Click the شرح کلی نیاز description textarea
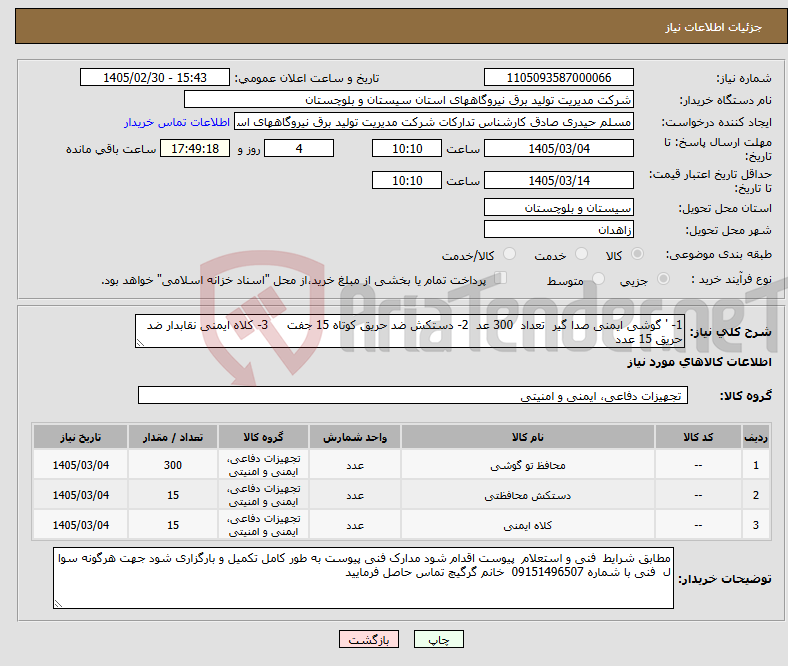This screenshot has width=788, height=666. pos(410,331)
